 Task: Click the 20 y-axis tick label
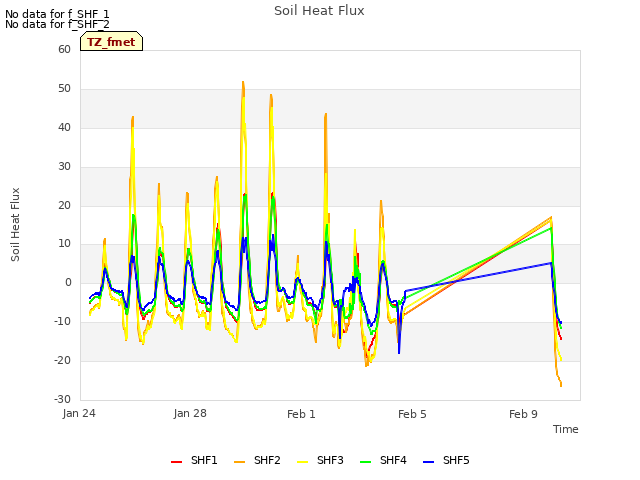(x=64, y=205)
